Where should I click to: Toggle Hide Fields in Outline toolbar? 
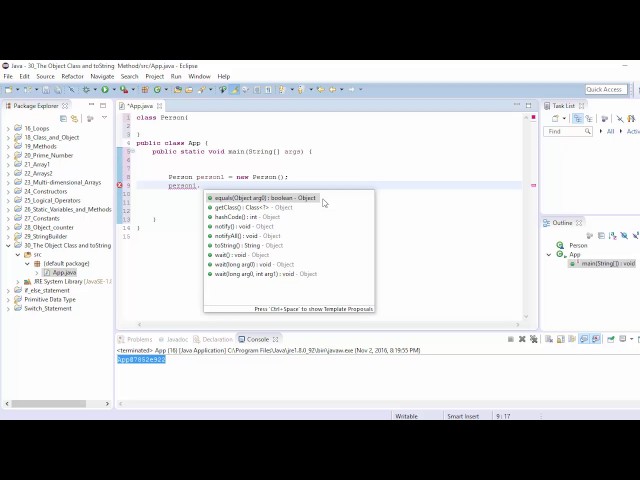(624, 236)
